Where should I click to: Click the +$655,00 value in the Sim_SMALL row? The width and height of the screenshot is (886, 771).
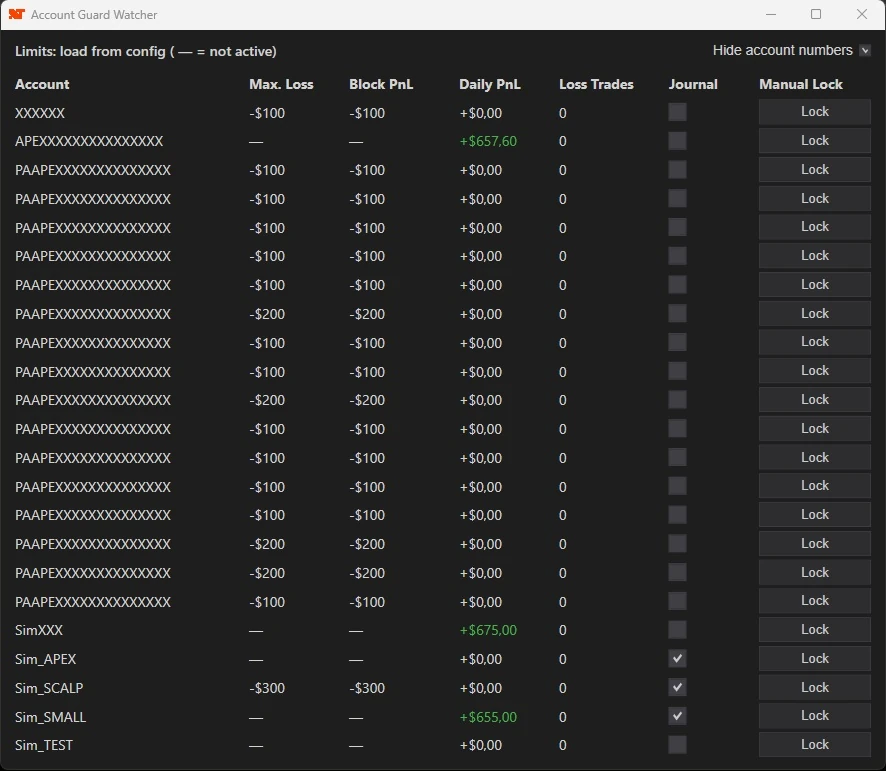click(488, 717)
